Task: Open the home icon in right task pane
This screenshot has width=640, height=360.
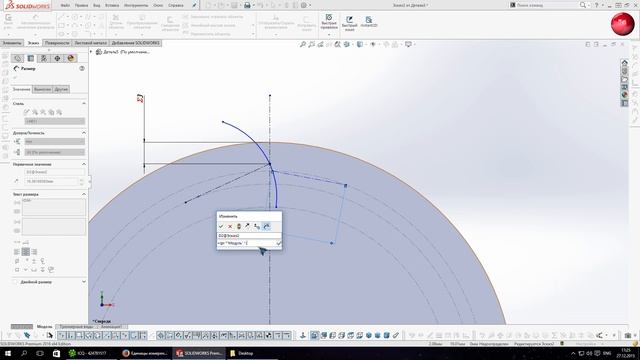Action: pos(624,63)
